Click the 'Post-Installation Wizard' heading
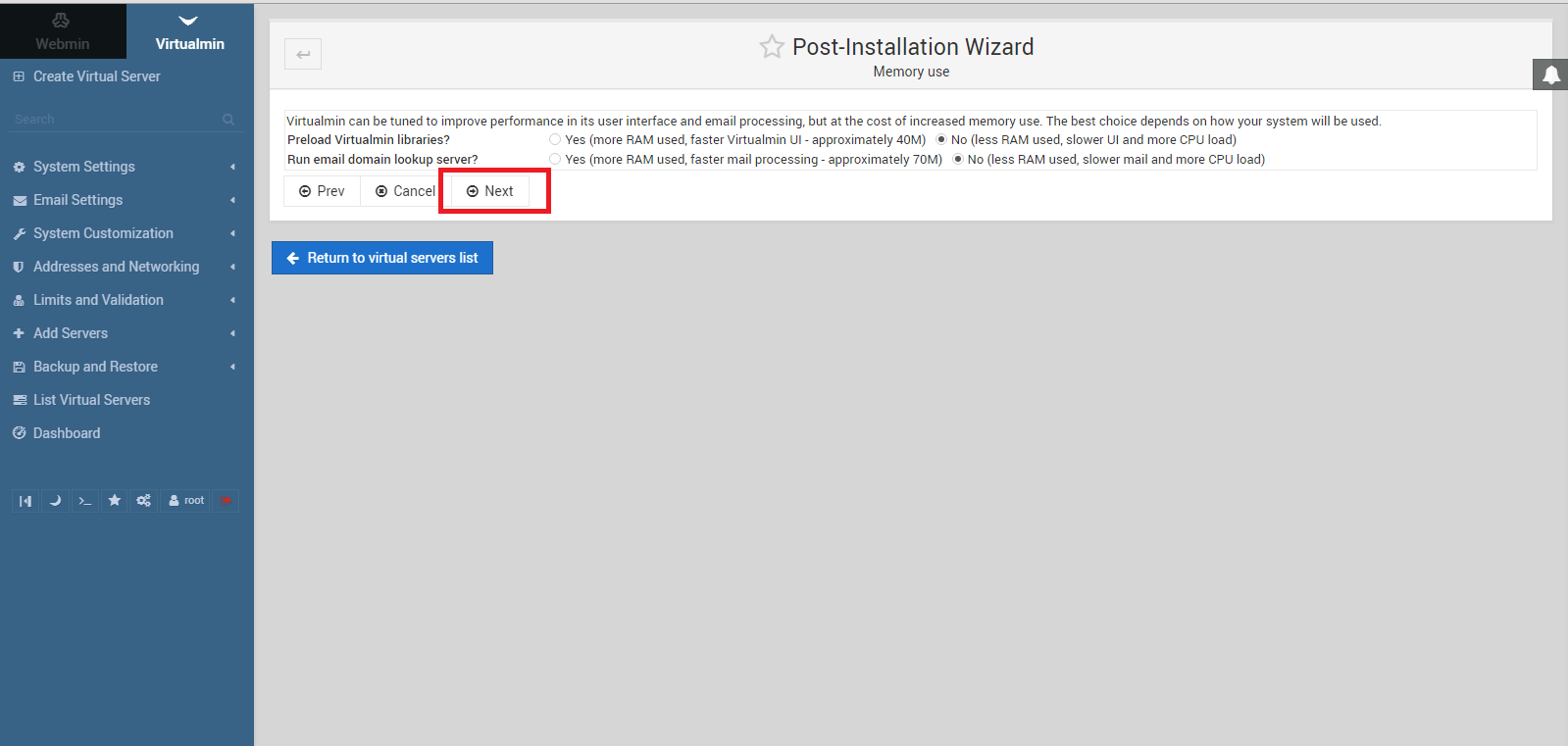 point(913,47)
